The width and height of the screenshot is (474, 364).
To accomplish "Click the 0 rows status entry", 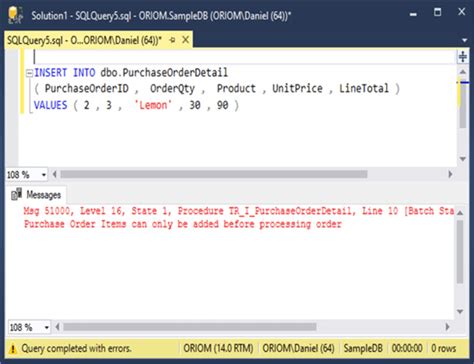I will pos(443,348).
